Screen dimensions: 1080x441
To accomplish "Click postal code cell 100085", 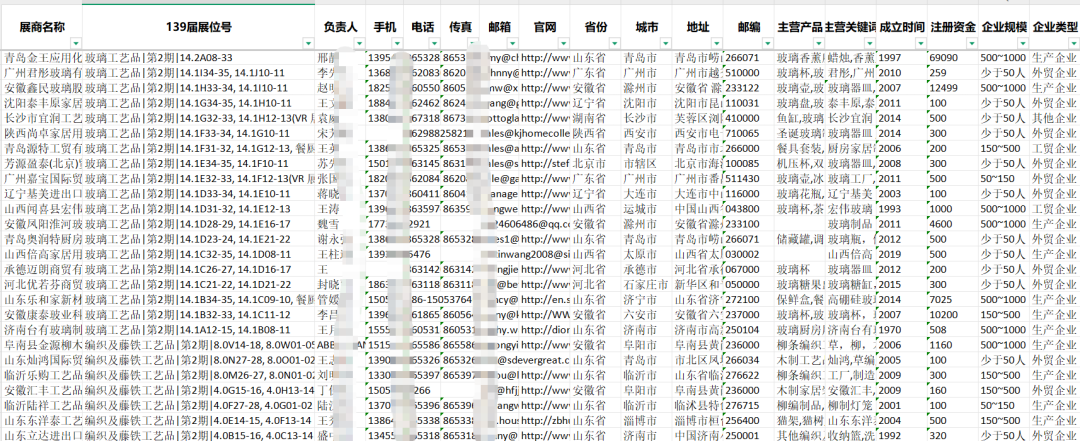I will (749, 163).
